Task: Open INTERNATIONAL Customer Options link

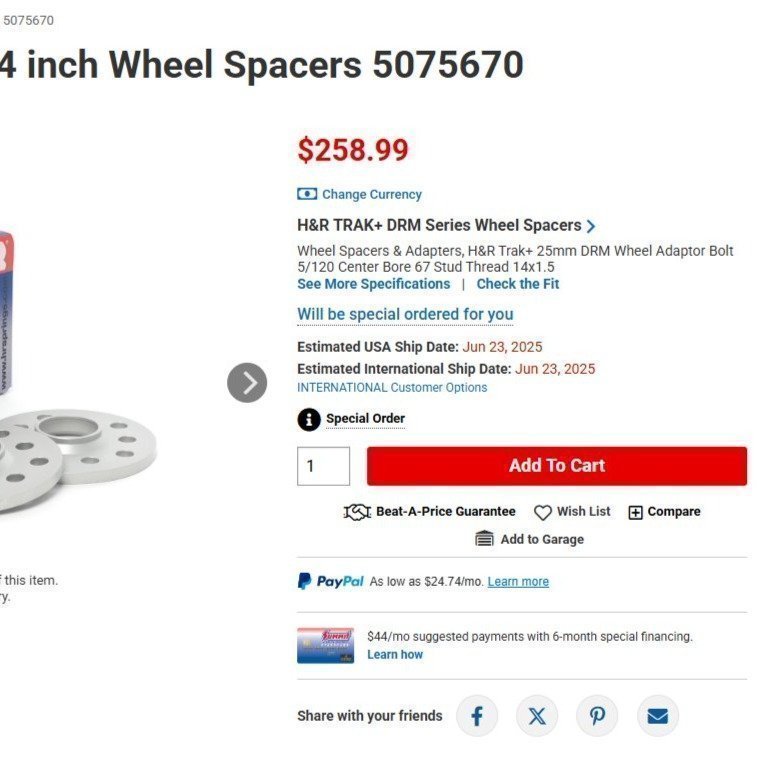Action: 392,387
